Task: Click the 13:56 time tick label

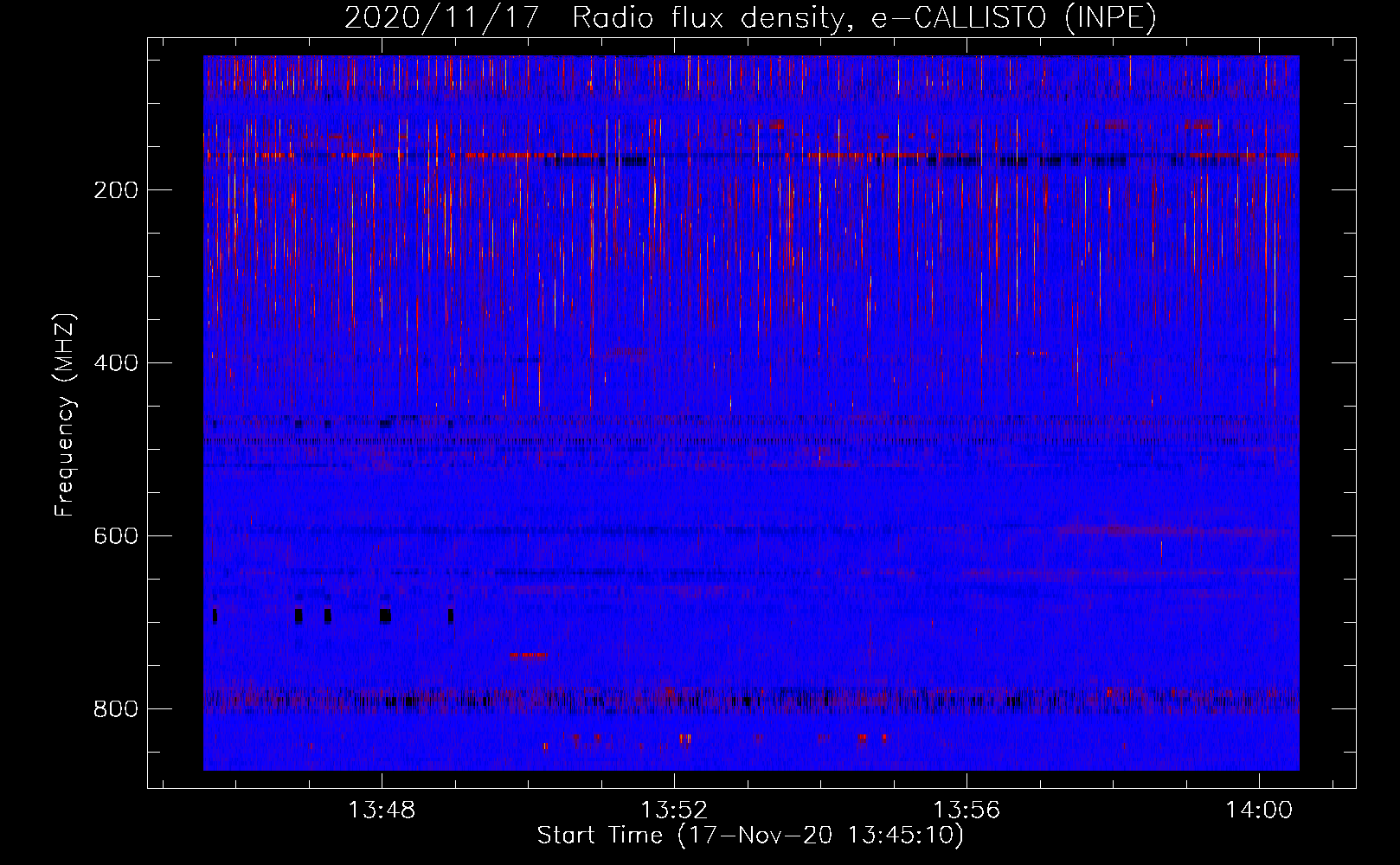Action: coord(966,811)
